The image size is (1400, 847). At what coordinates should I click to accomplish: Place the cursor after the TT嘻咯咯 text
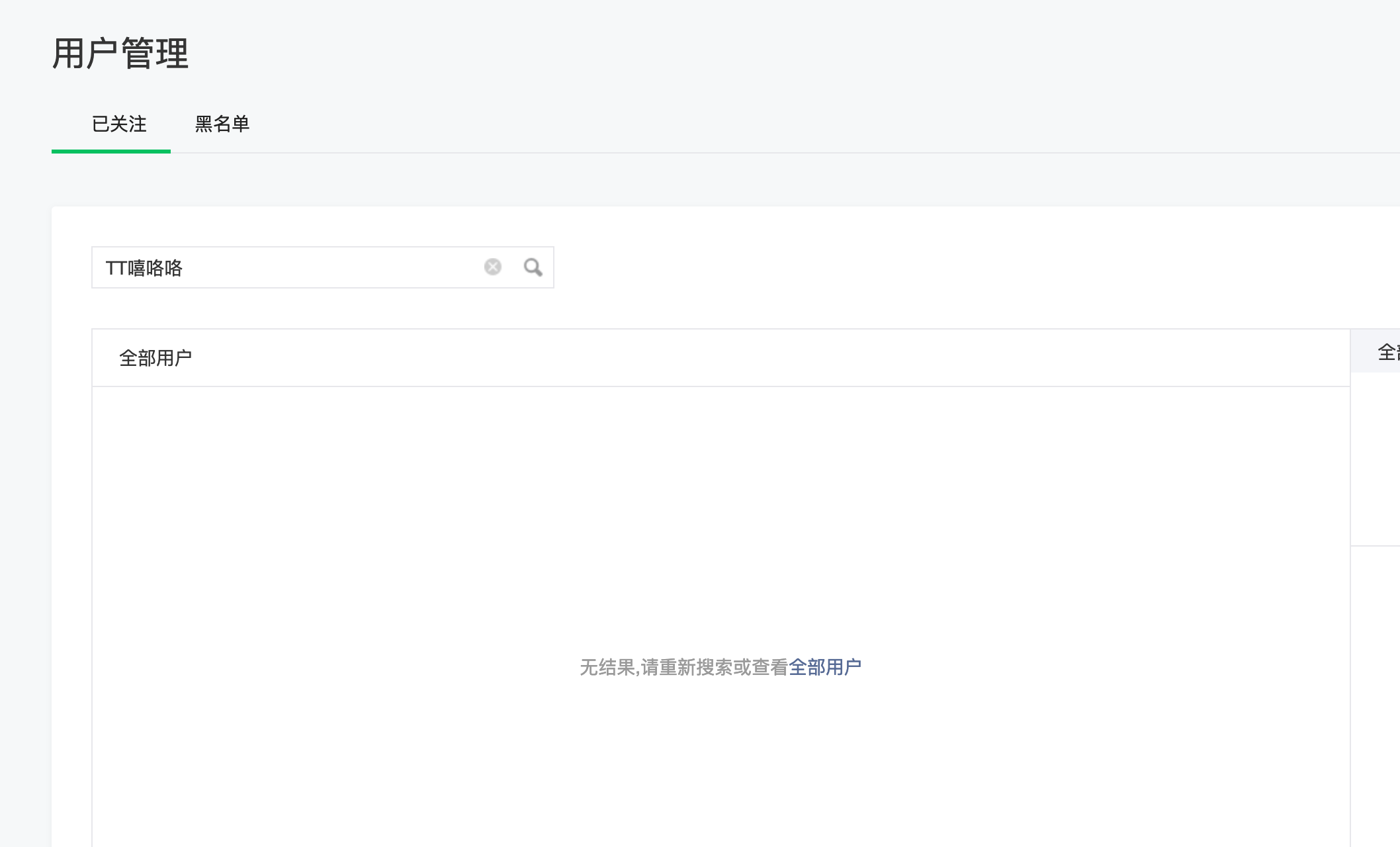[185, 268]
